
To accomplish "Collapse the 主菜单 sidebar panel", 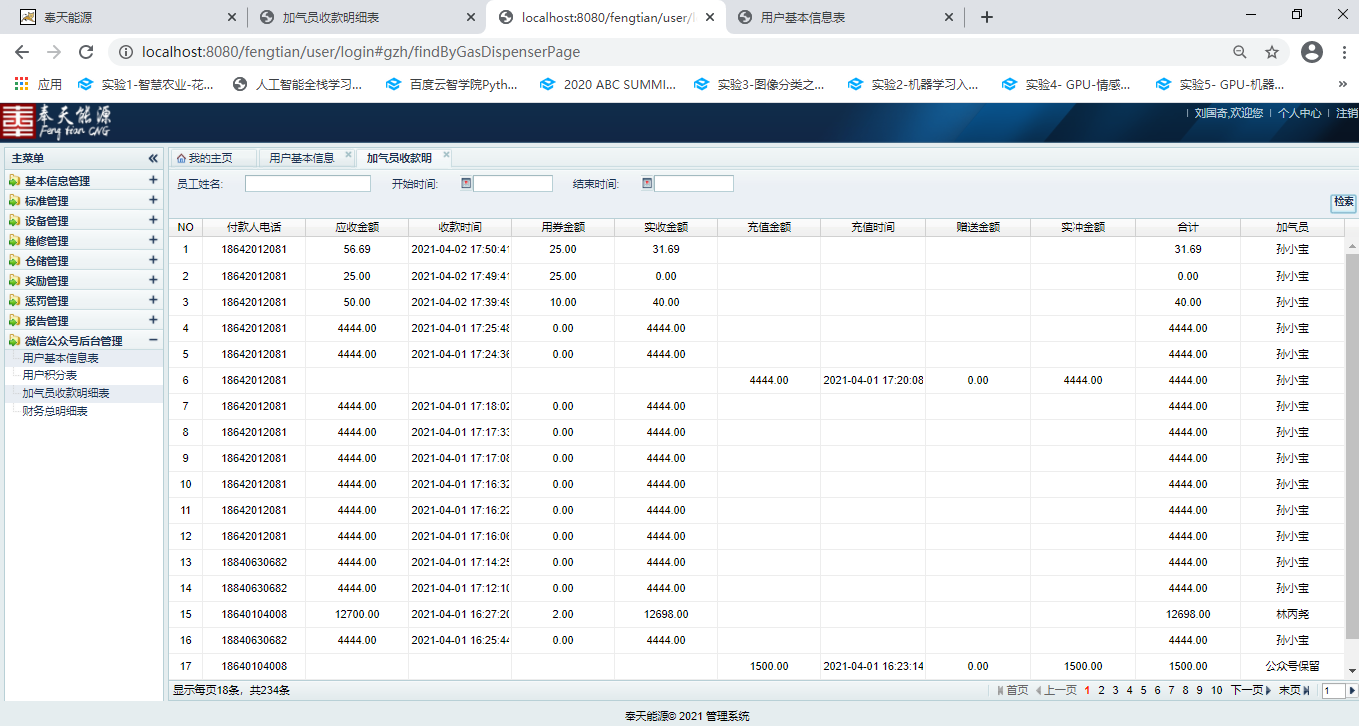I will (x=153, y=158).
